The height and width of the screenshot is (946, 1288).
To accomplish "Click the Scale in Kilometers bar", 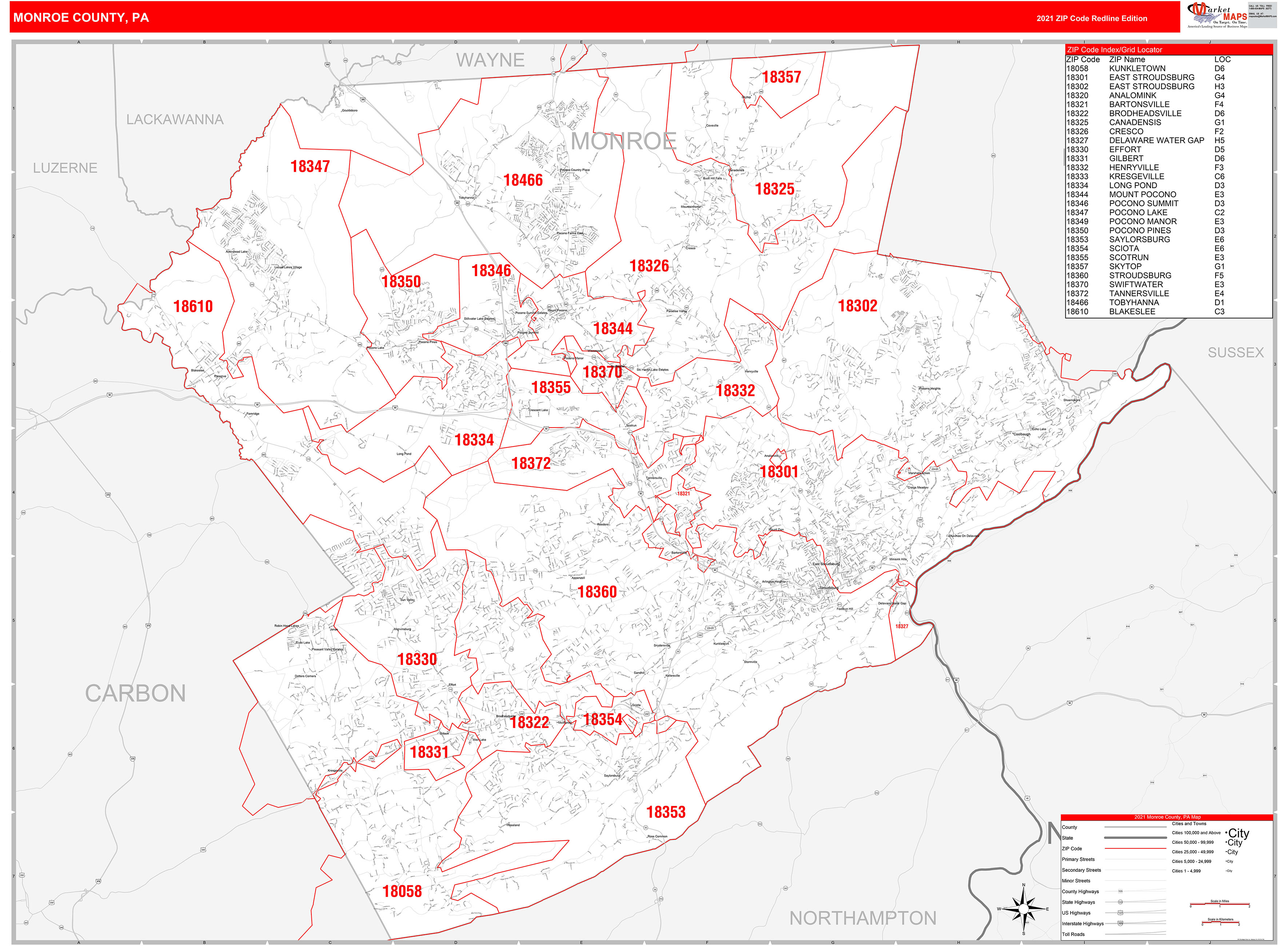I will point(1220,922).
